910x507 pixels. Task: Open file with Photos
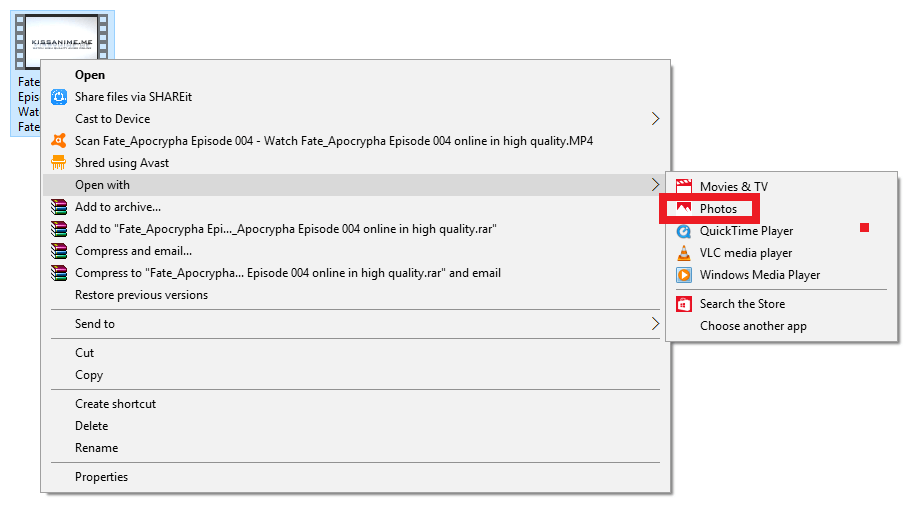pyautogui.click(x=718, y=209)
